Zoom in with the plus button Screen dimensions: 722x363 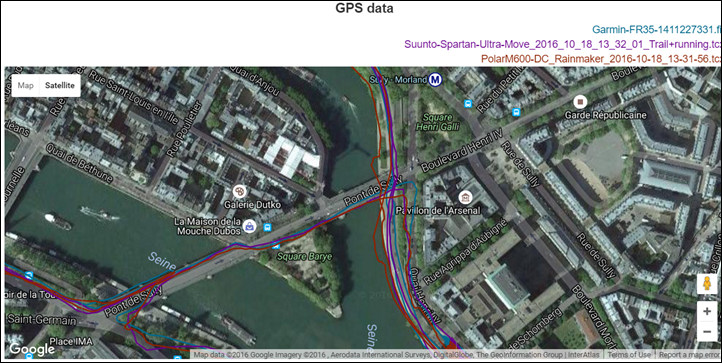(707, 312)
